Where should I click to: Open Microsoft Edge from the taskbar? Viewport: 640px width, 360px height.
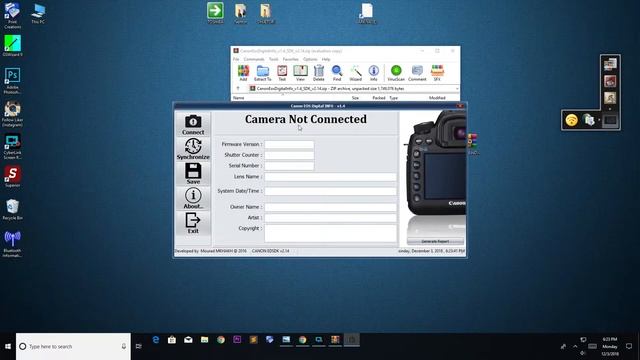[156, 340]
